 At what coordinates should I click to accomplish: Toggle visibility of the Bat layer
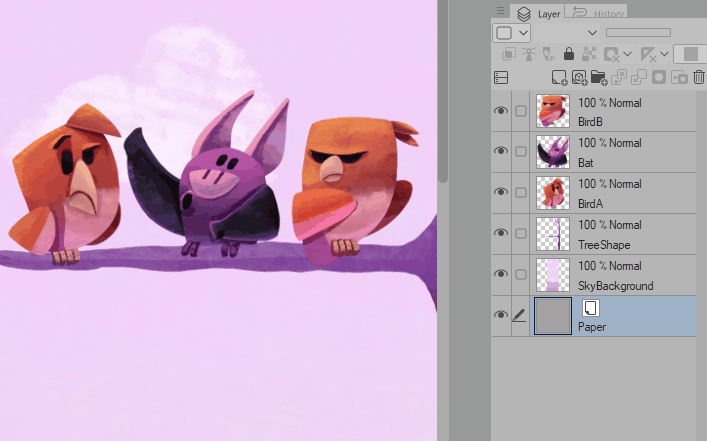[501, 151]
